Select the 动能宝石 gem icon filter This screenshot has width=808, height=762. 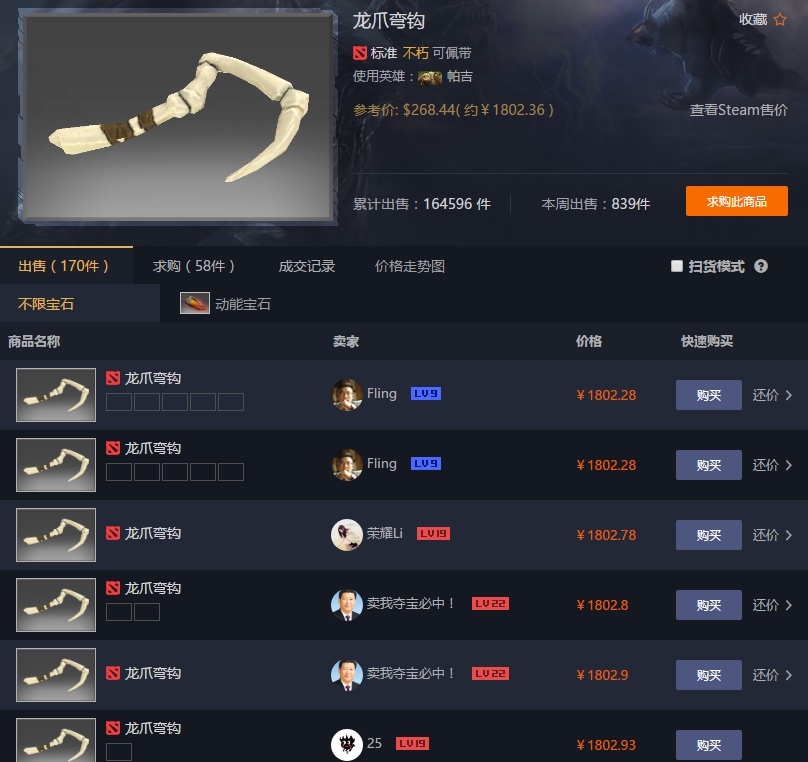[195, 303]
